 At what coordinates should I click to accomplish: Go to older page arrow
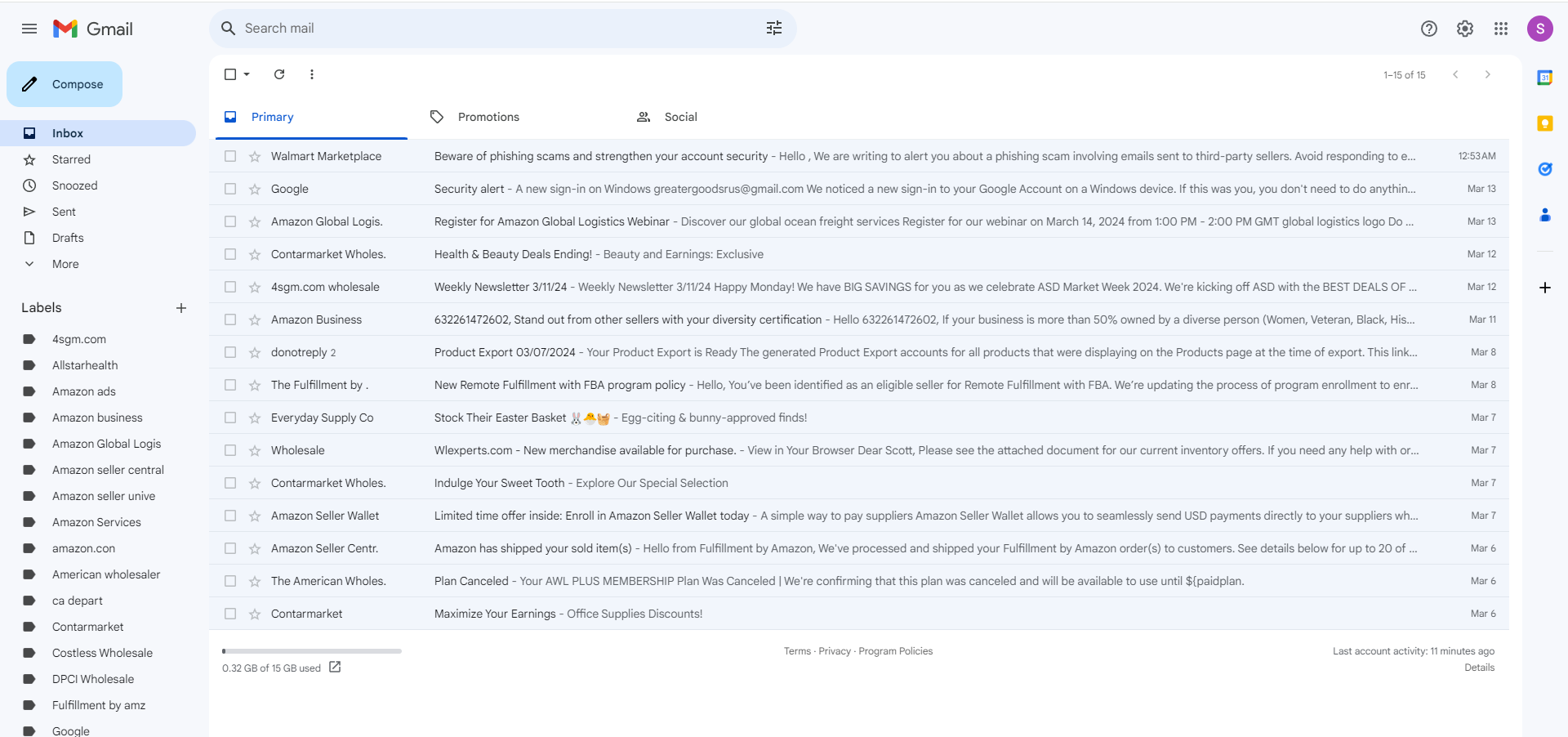pyautogui.click(x=1488, y=74)
